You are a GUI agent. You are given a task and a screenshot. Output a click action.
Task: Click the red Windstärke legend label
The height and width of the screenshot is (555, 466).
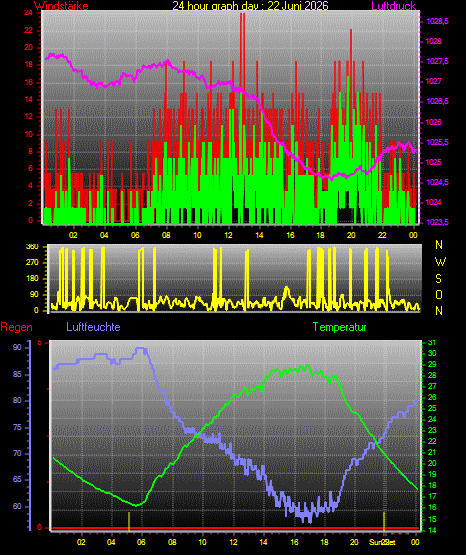(61, 5)
